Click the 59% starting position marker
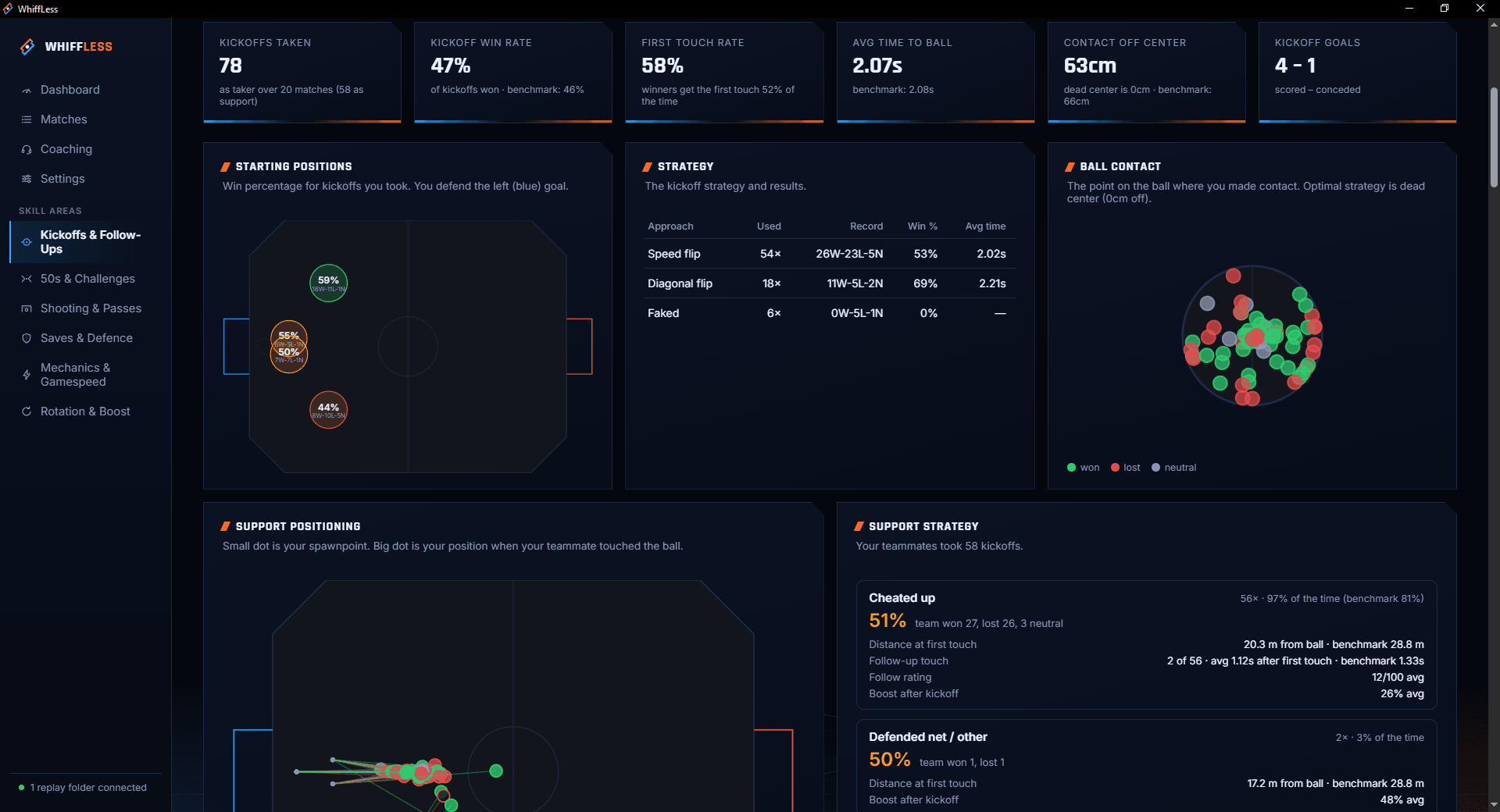 click(x=328, y=283)
